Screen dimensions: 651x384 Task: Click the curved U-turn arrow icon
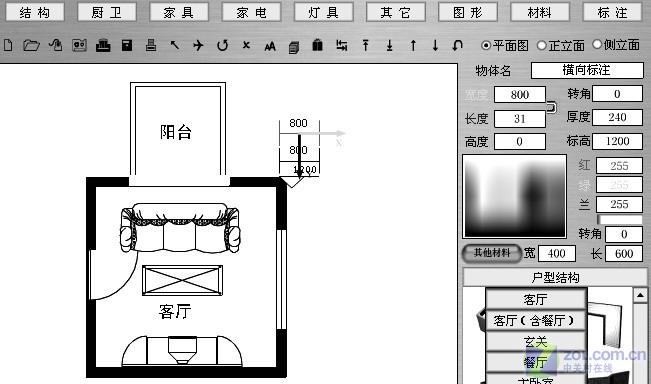coord(457,45)
